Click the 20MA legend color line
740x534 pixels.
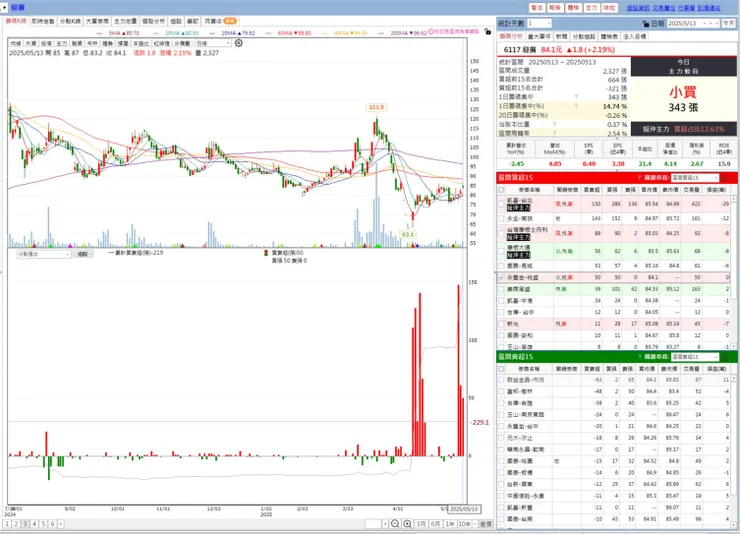[212, 33]
